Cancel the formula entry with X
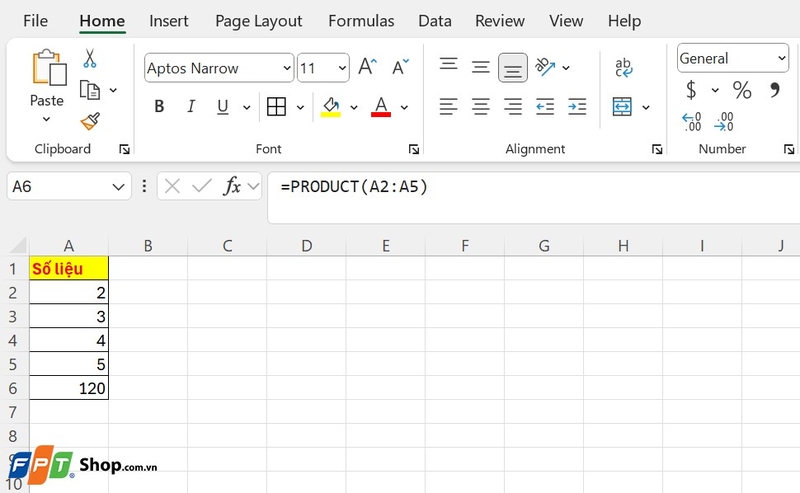The width and height of the screenshot is (800, 493). (x=172, y=186)
